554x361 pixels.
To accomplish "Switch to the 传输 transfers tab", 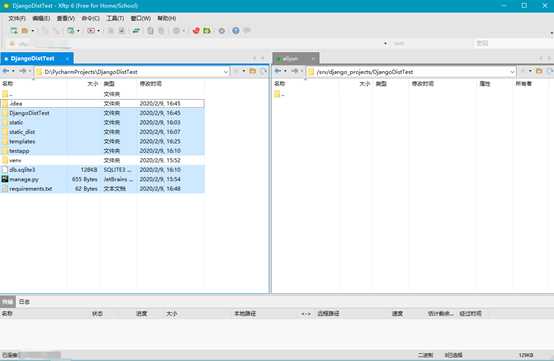I will coord(8,302).
